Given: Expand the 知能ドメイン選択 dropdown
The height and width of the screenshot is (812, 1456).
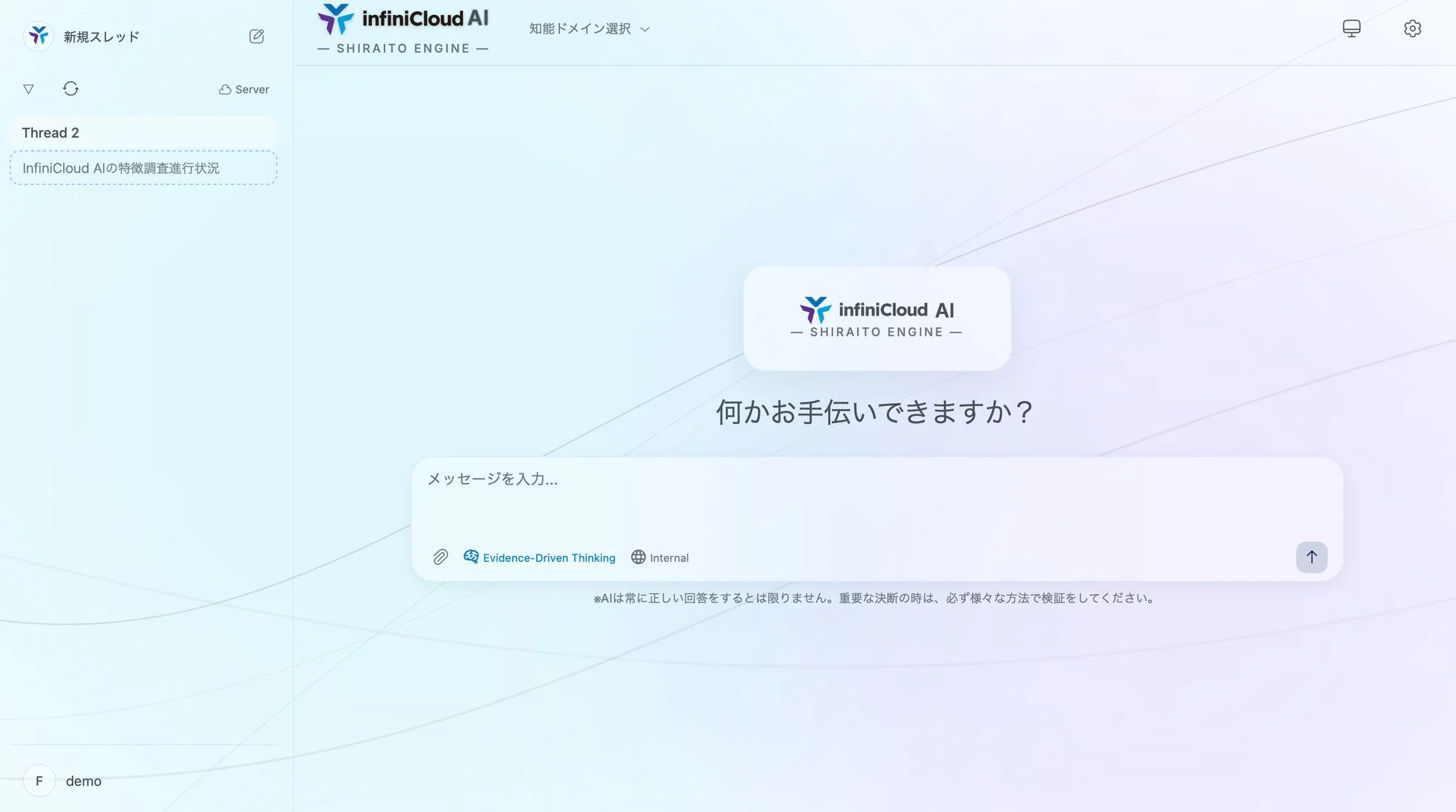Looking at the screenshot, I should click(589, 28).
